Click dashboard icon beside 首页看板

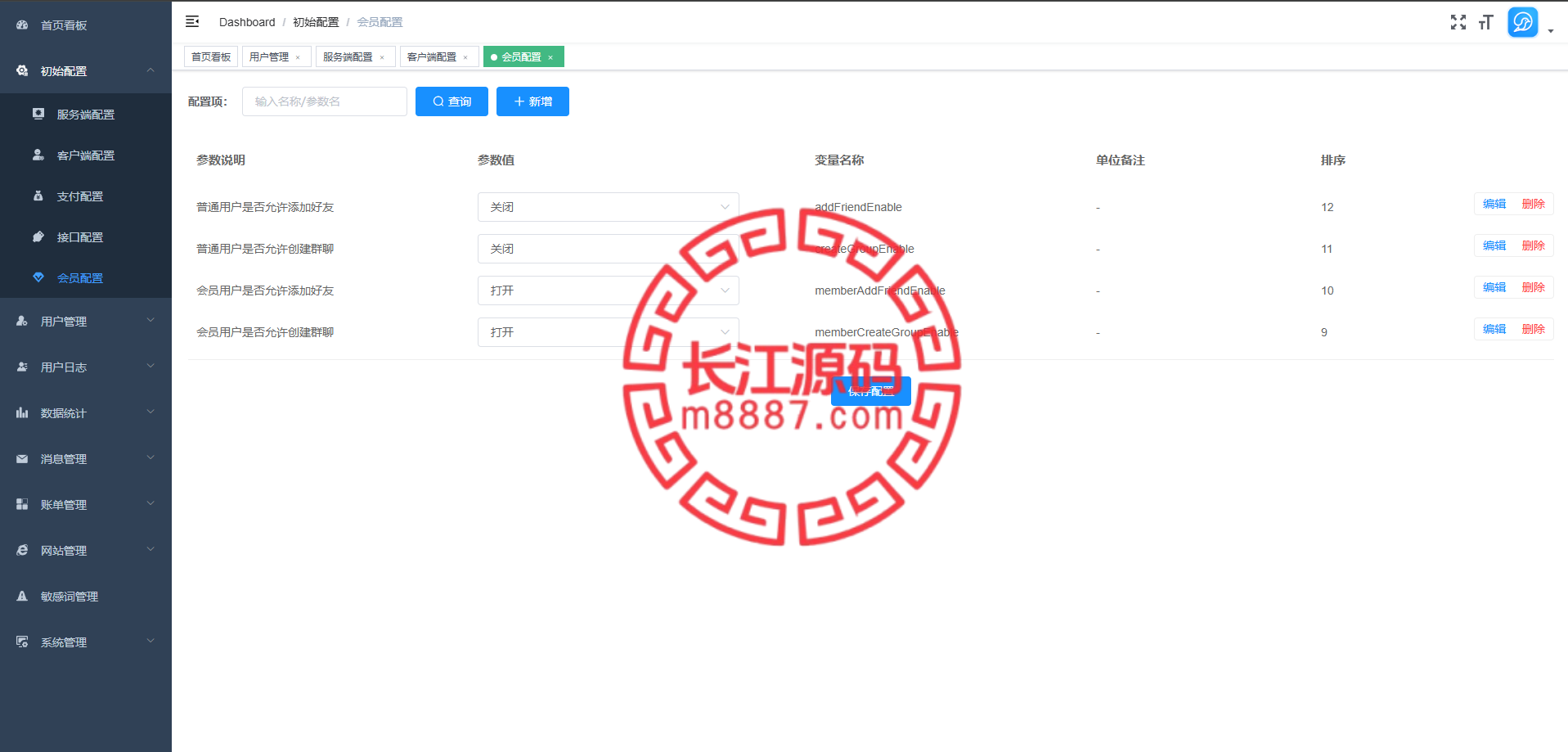[x=22, y=25]
